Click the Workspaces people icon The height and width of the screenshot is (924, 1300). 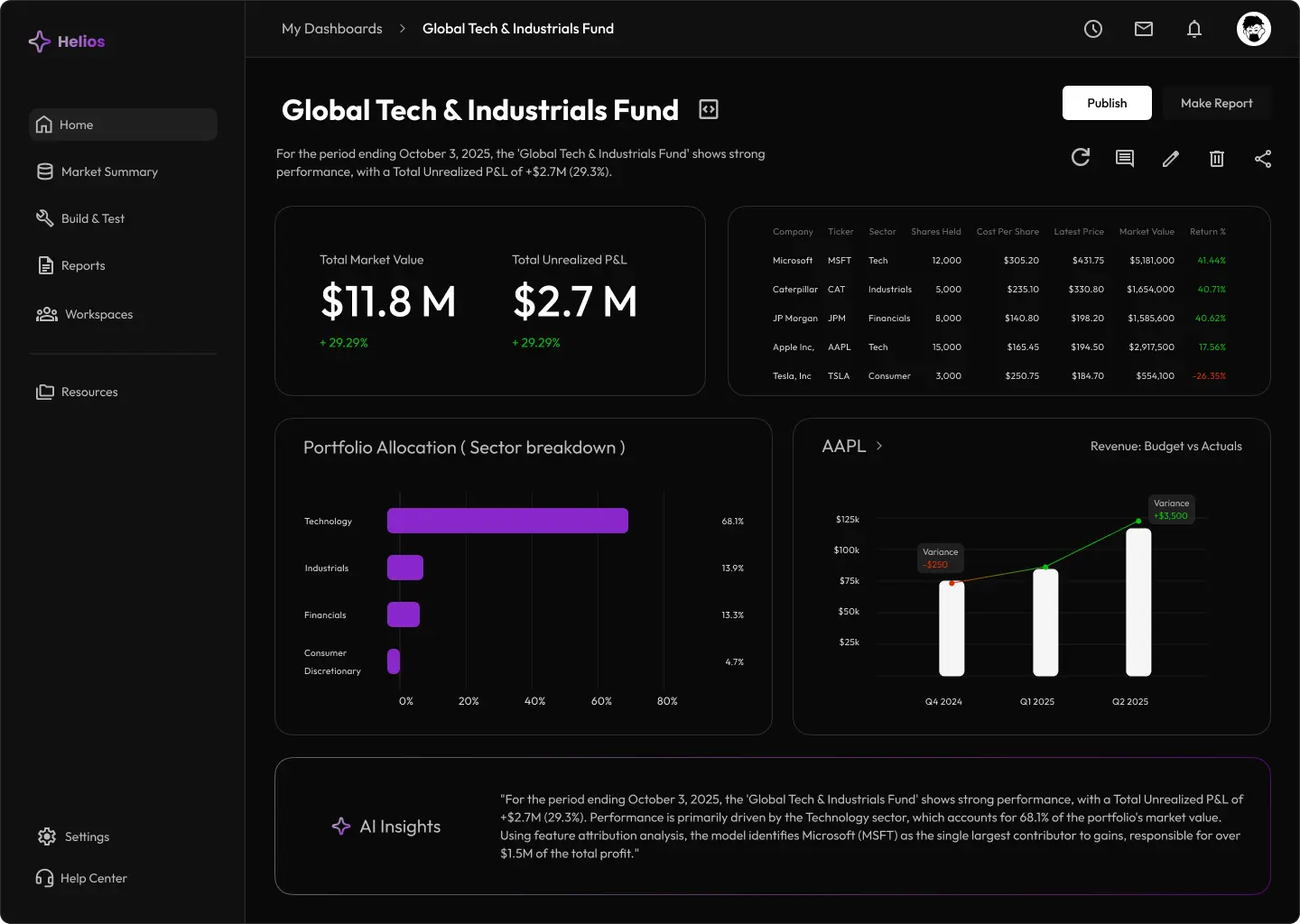point(47,314)
